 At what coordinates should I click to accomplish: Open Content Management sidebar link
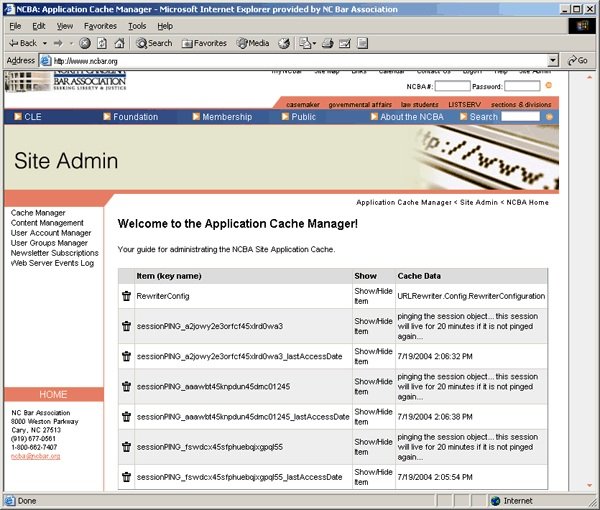tap(47, 223)
